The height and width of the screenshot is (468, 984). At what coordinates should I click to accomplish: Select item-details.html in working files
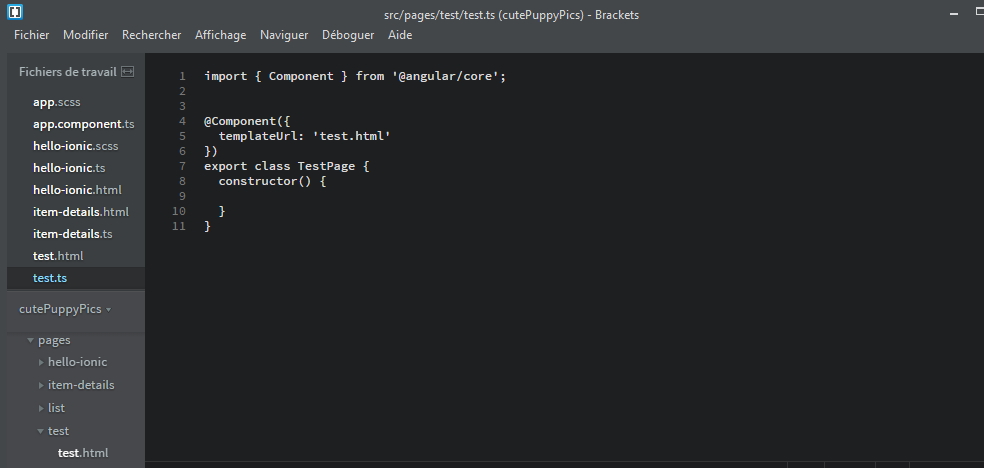point(81,212)
